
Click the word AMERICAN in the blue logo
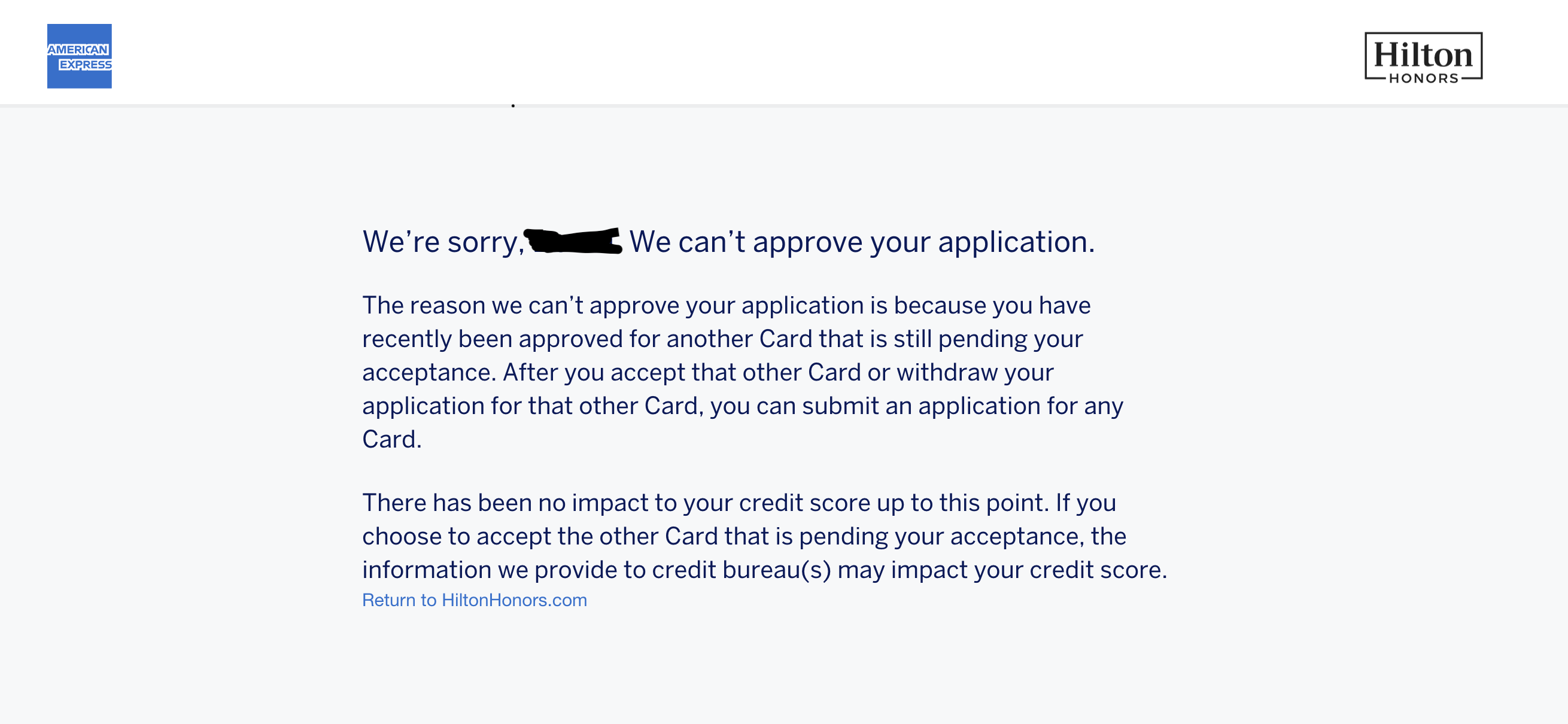pyautogui.click(x=78, y=49)
